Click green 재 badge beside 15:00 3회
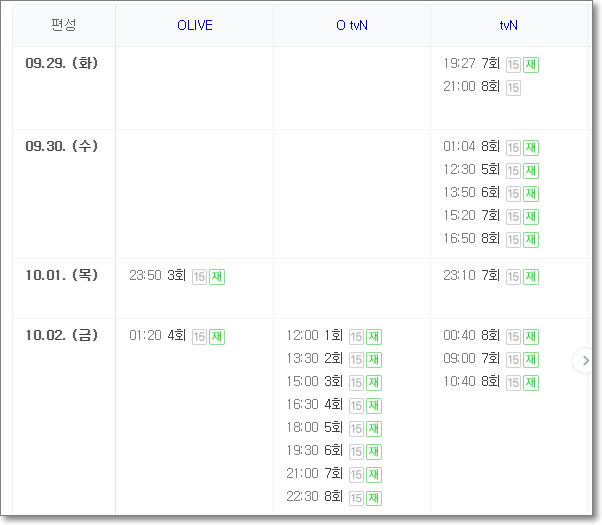The image size is (602, 525). click(x=374, y=383)
